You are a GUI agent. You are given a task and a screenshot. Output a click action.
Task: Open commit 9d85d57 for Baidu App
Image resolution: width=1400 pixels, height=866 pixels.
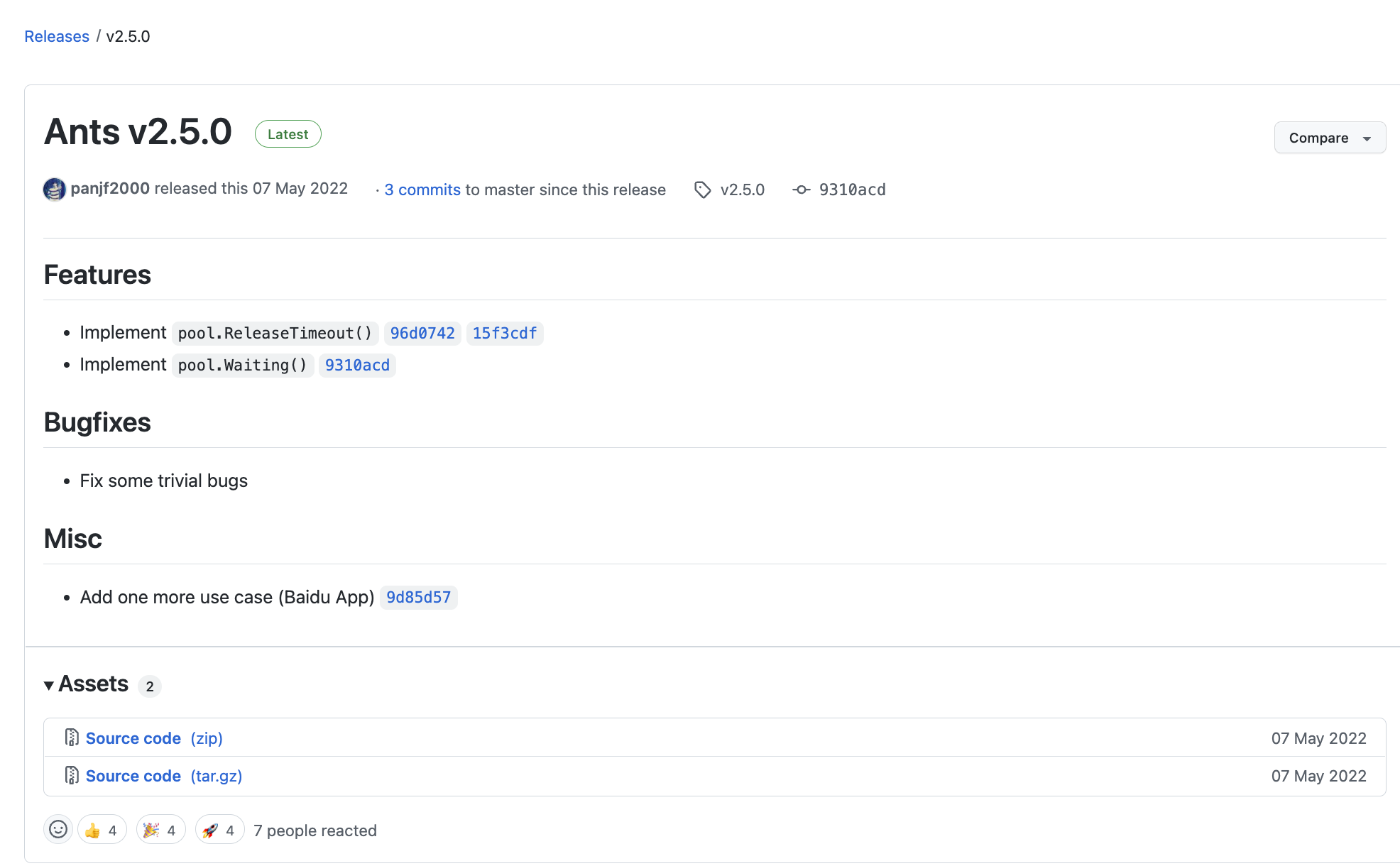[x=418, y=597]
